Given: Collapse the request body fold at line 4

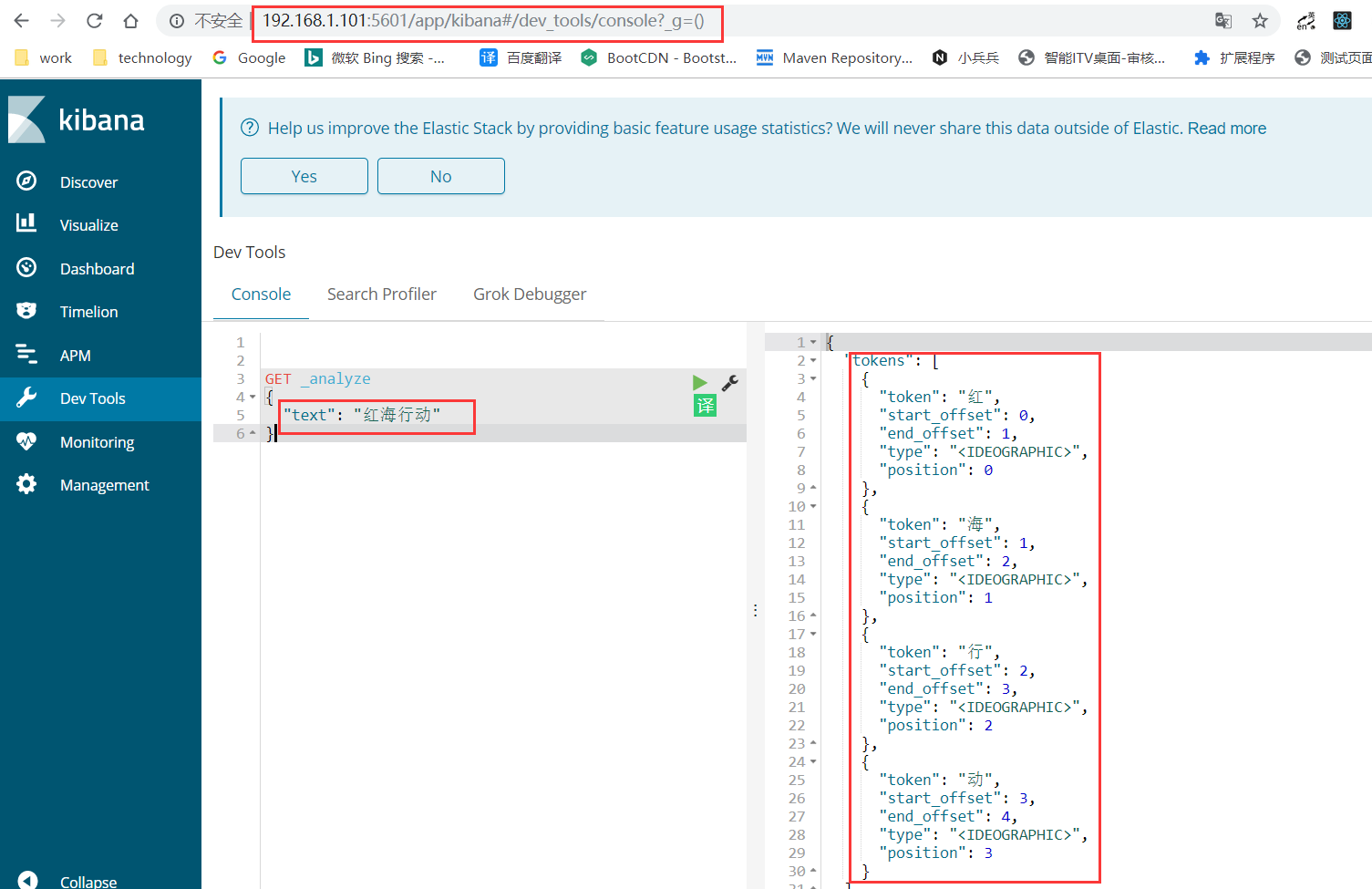Looking at the screenshot, I should point(253,397).
